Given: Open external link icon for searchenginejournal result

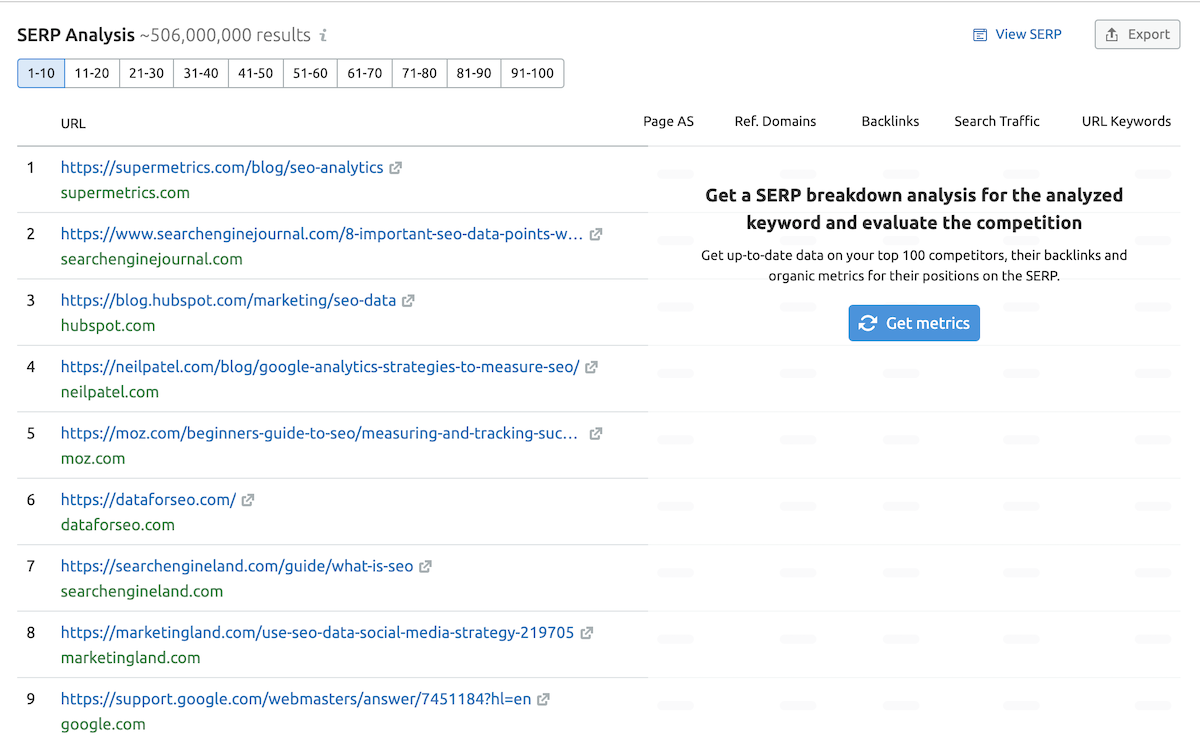Looking at the screenshot, I should pyautogui.click(x=596, y=234).
